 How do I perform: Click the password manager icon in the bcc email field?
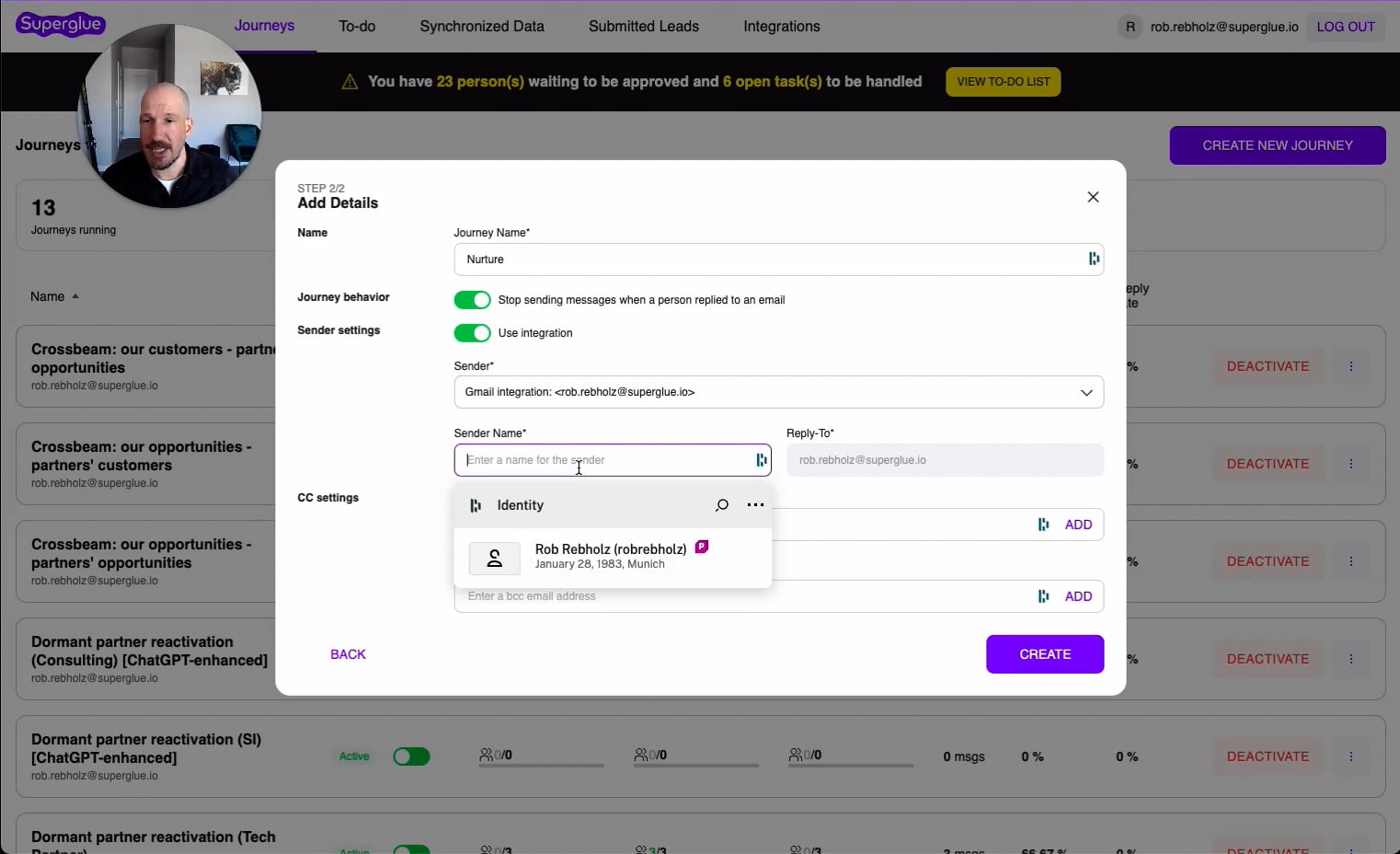point(1043,596)
